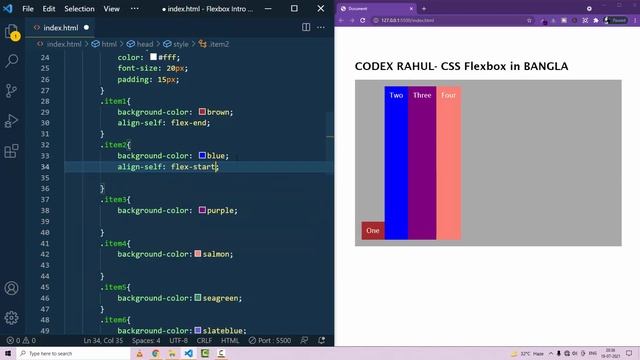Select the index.html editor tab
This screenshot has width=640, height=360.
click(60, 27)
